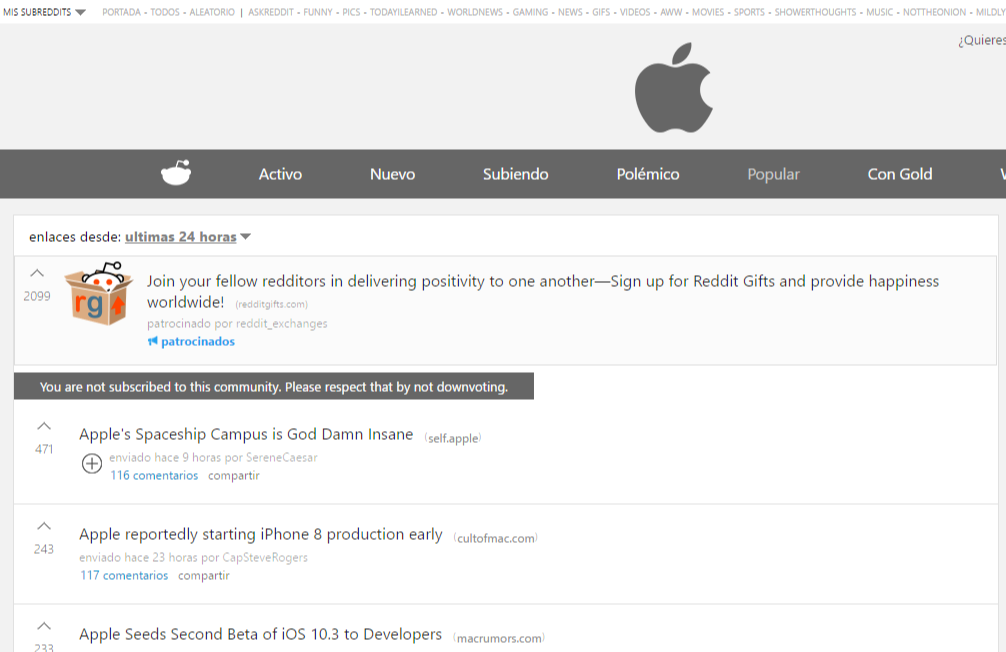Open GAMING subreddit link
This screenshot has width=1006, height=652.
point(530,12)
